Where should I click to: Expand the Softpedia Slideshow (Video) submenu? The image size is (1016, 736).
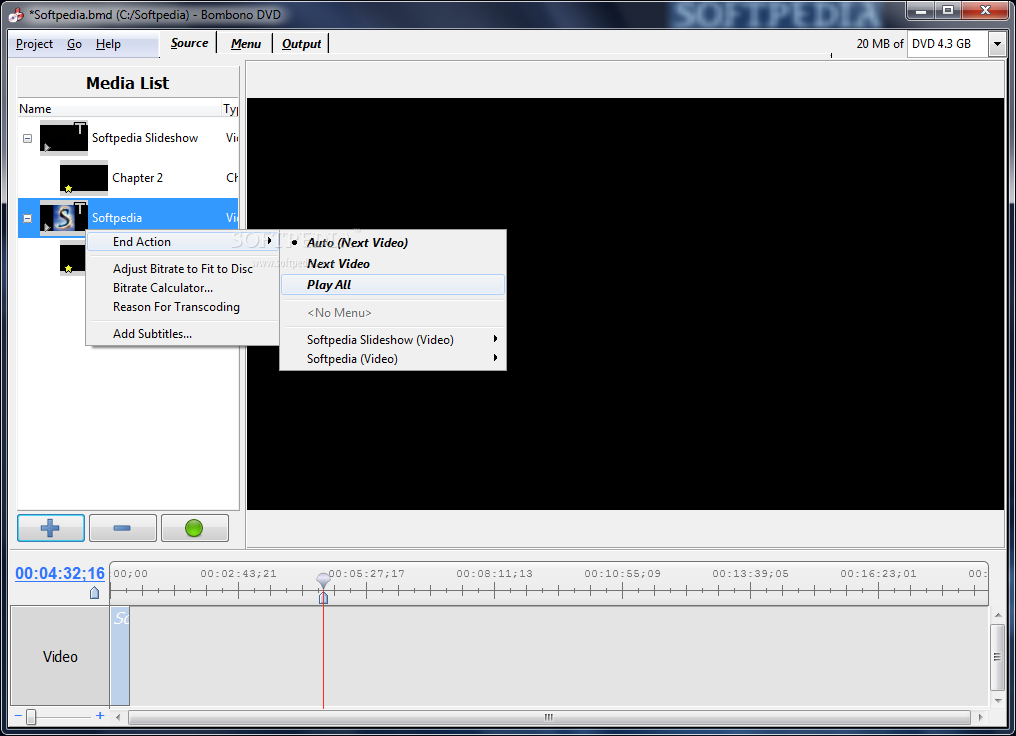[x=393, y=339]
